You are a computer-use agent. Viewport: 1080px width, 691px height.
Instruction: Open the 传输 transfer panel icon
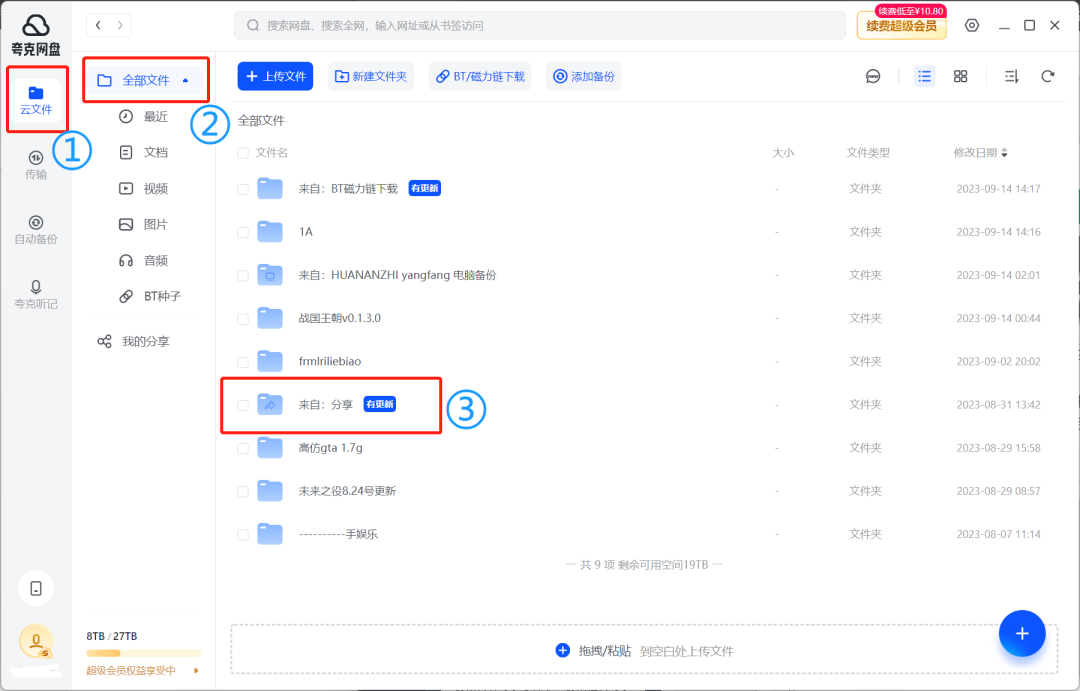pos(36,162)
